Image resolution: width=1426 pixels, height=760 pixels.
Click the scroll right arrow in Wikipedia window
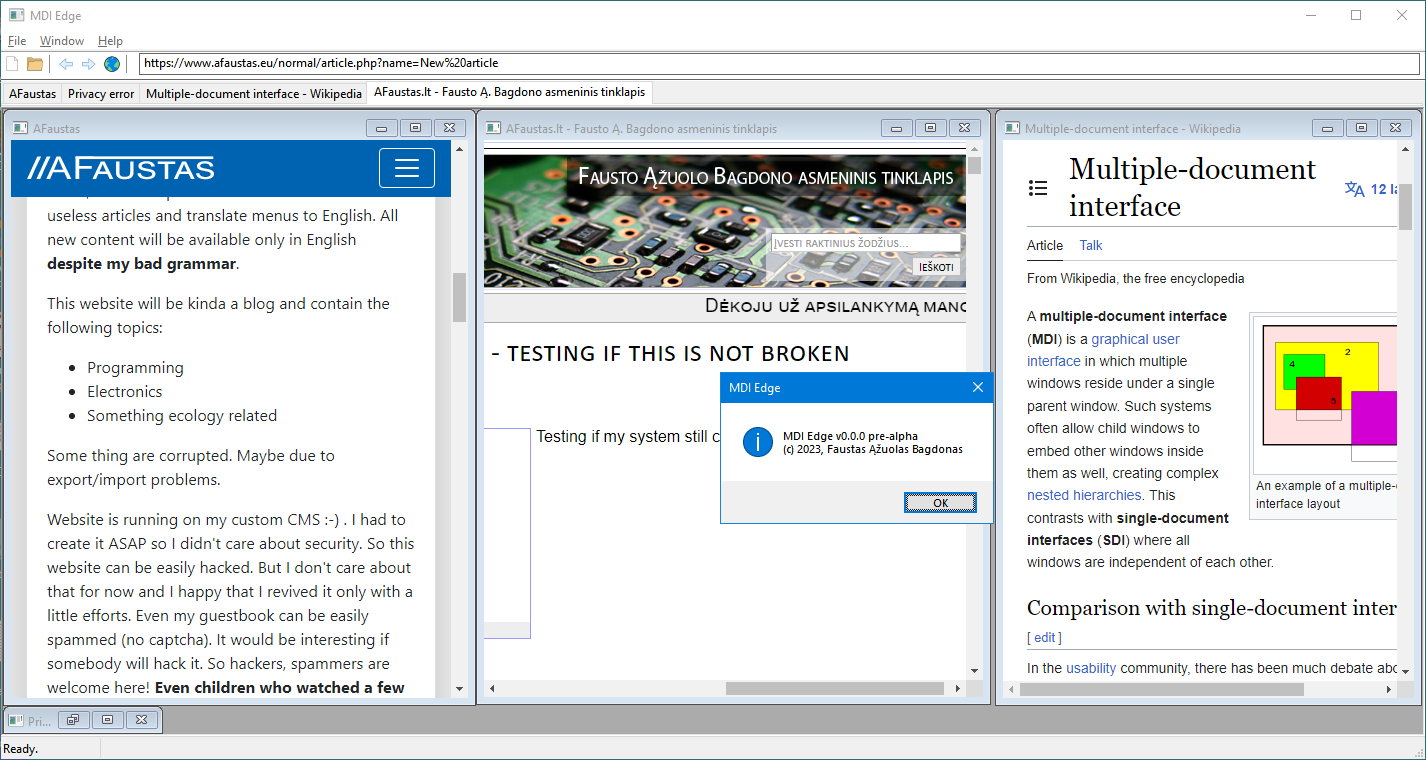(x=1388, y=690)
